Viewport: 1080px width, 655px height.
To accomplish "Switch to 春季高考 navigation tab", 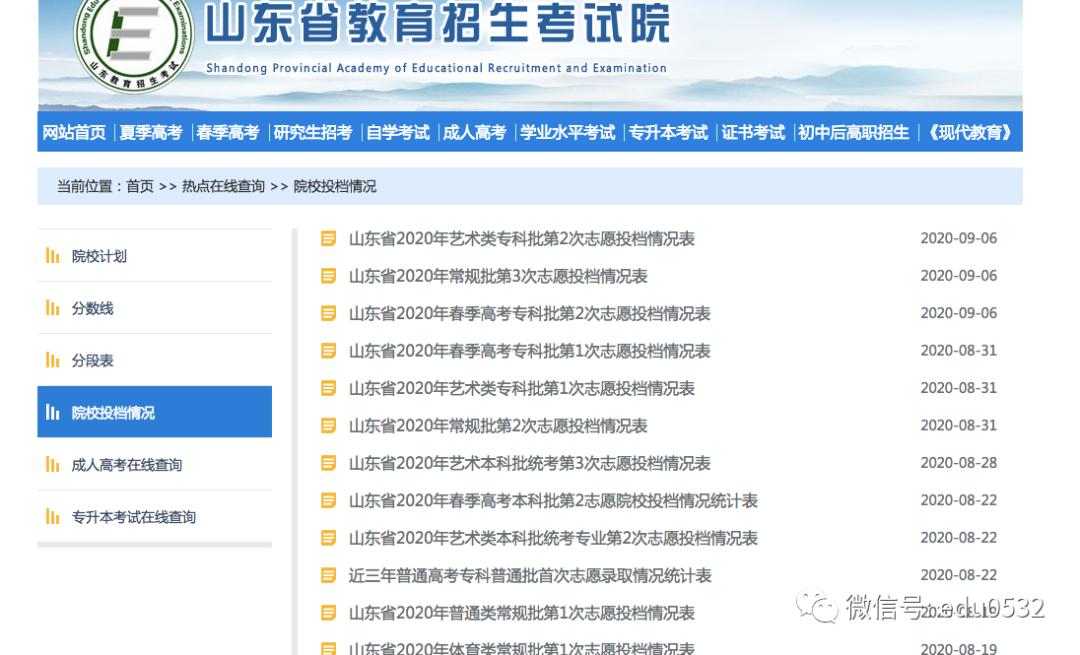I will pos(228,131).
